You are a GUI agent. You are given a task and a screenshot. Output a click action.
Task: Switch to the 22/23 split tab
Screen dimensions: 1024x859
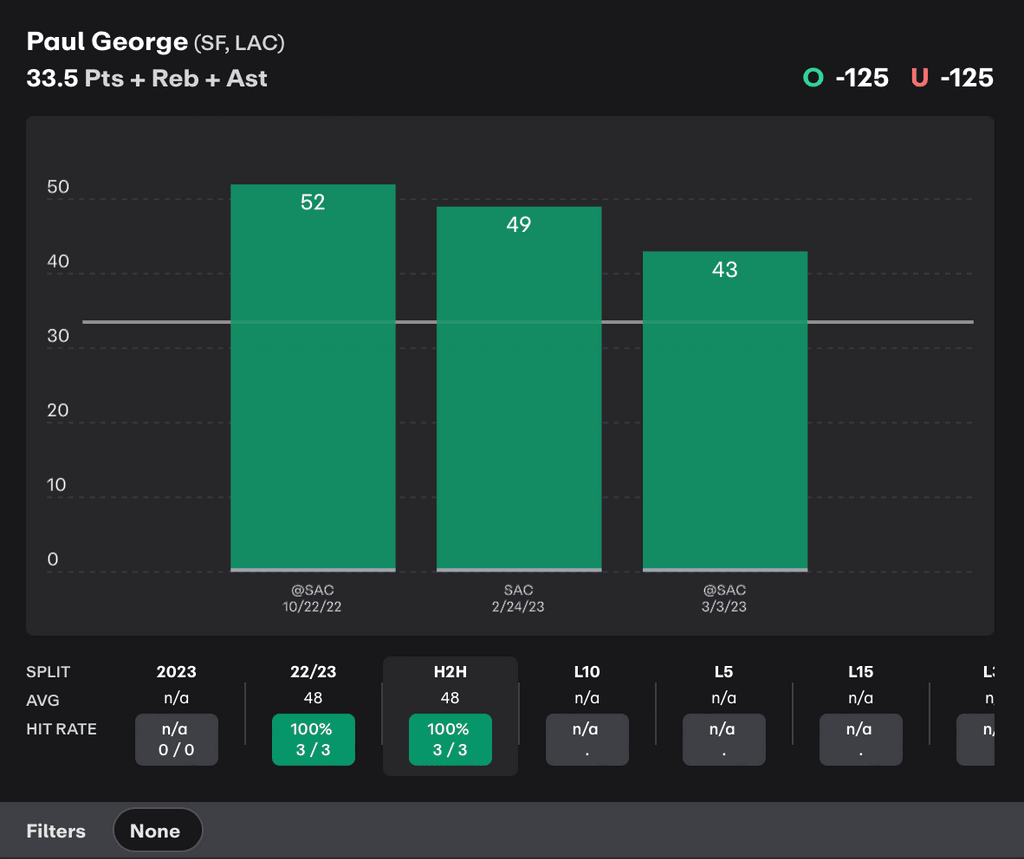coord(313,672)
